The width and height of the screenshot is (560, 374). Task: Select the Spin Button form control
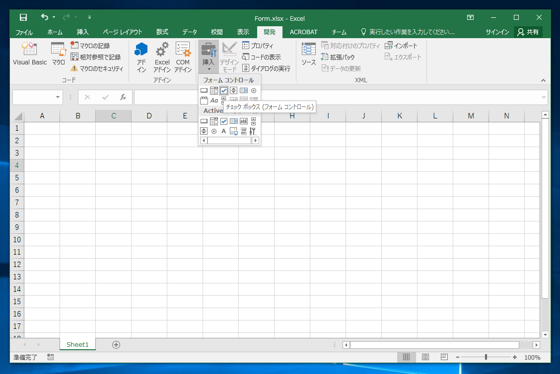point(234,90)
